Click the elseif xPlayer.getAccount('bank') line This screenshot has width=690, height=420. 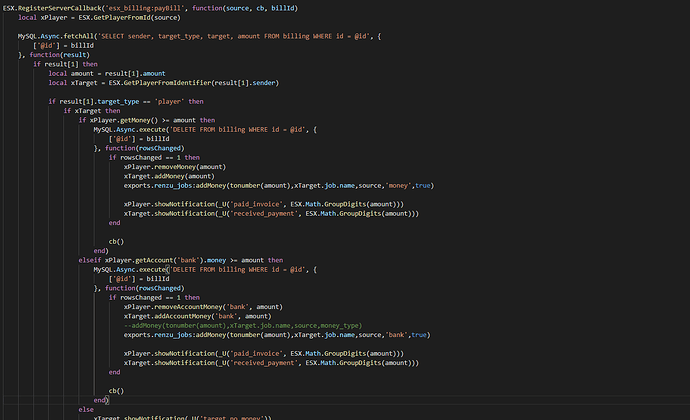[181, 260]
